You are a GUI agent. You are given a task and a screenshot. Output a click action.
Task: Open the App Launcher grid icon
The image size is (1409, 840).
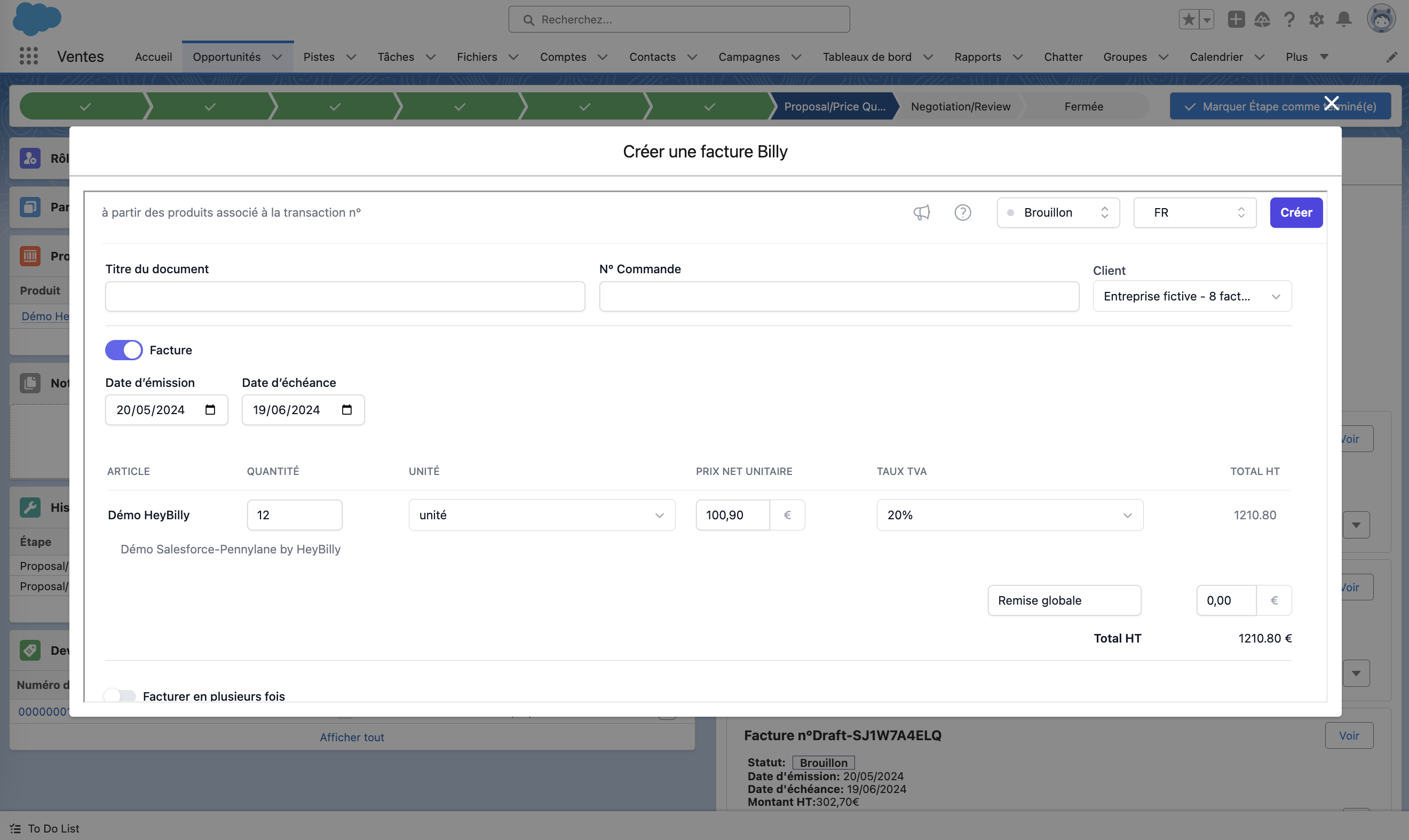(28, 56)
